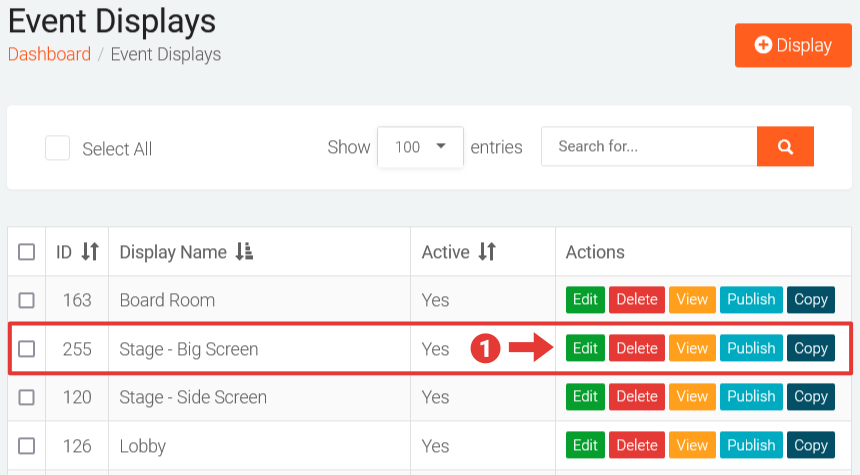Delete the Stage - Side Screen display
860x475 pixels.
(637, 397)
